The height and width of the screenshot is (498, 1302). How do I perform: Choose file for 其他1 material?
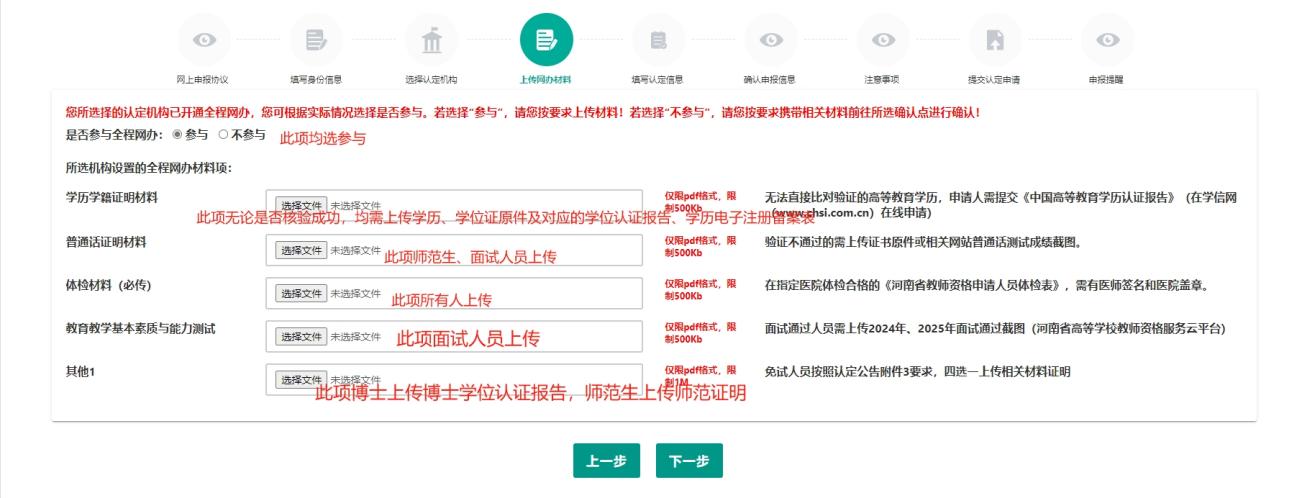coord(301,380)
